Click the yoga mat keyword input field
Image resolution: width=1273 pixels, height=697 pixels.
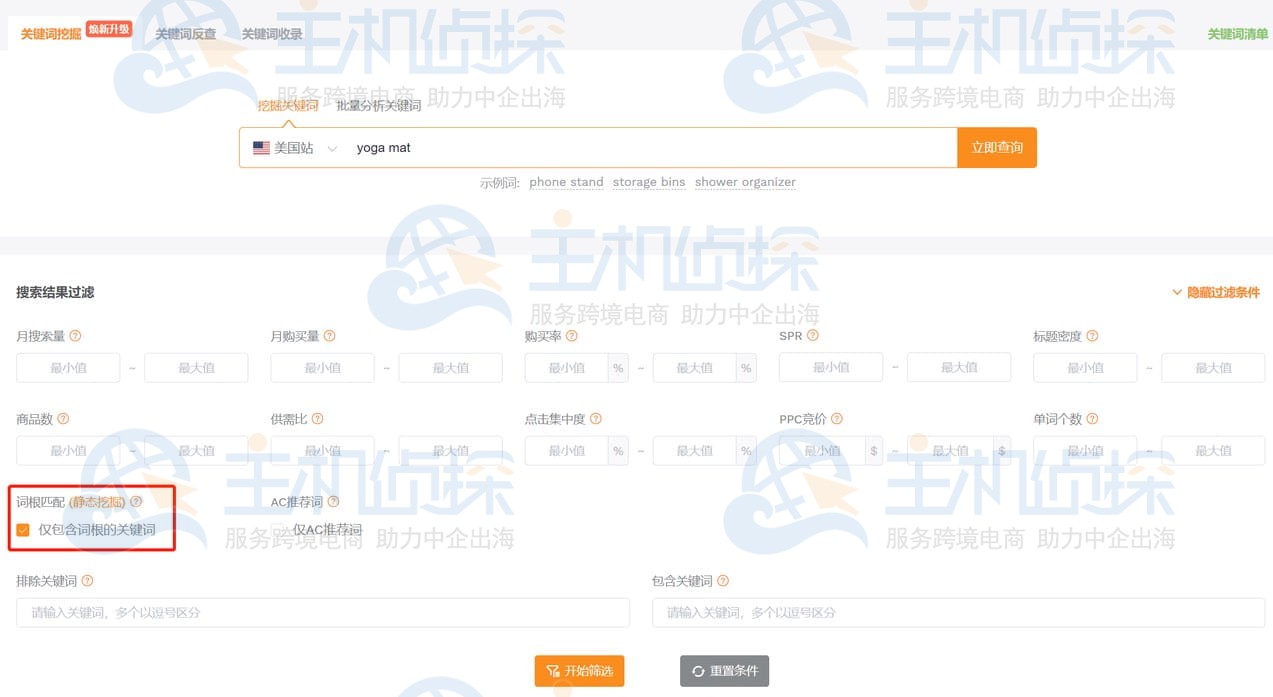600,147
